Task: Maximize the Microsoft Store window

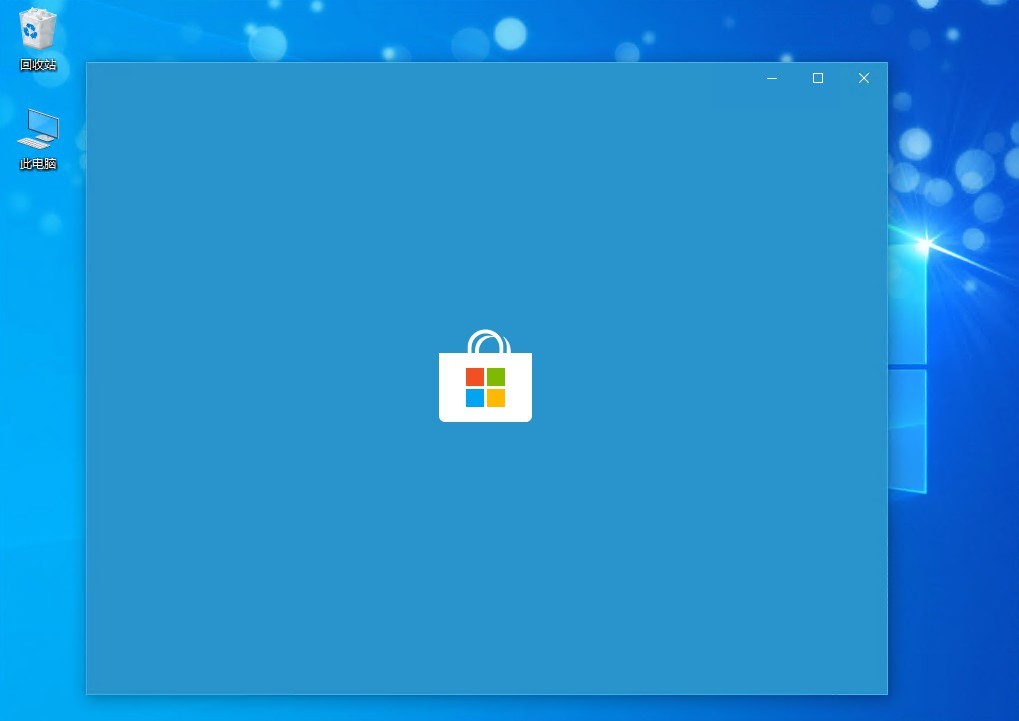Action: 818,78
